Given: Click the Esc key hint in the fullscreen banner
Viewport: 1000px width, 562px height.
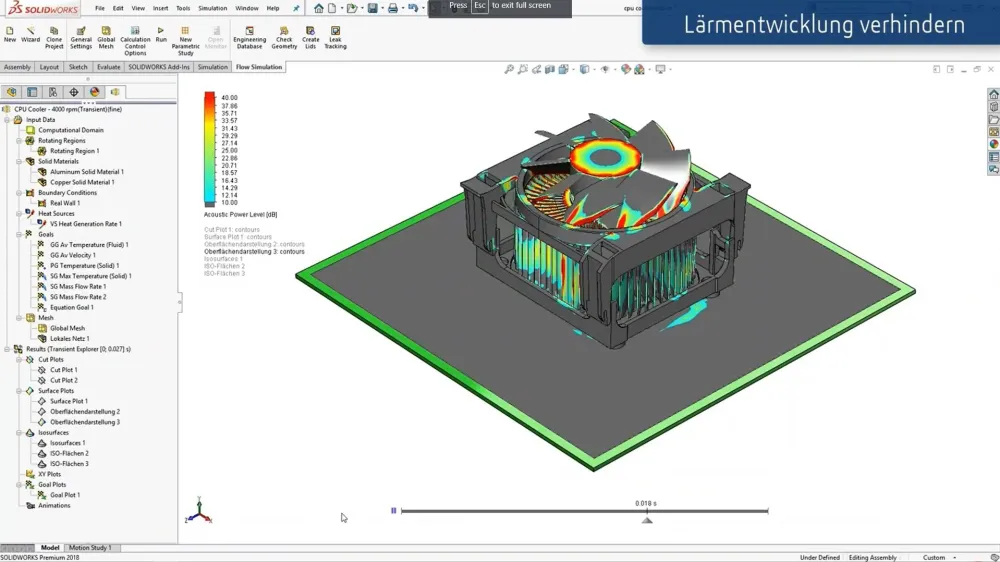Looking at the screenshot, I should (x=480, y=5).
